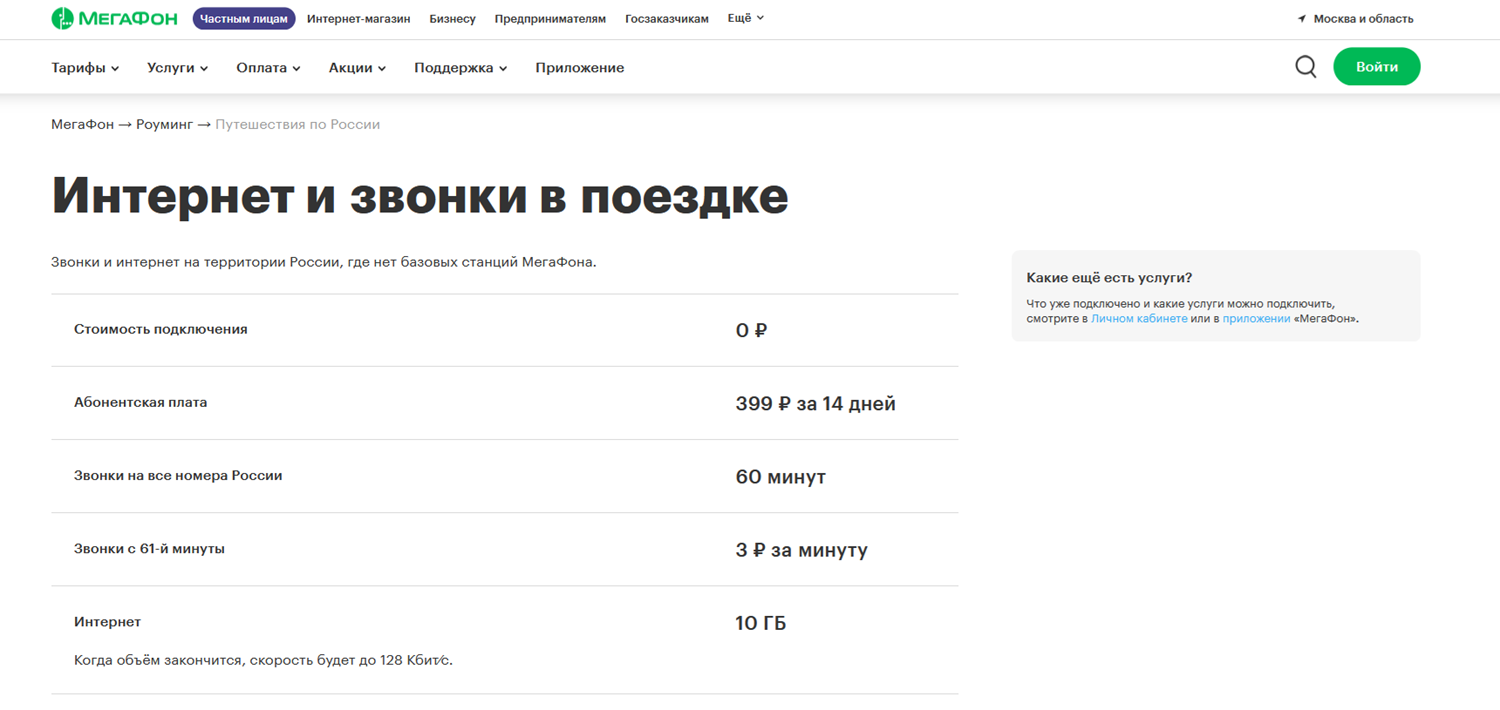Click 3 ₽ за минуту value
The width and height of the screenshot is (1500, 710).
(x=802, y=550)
